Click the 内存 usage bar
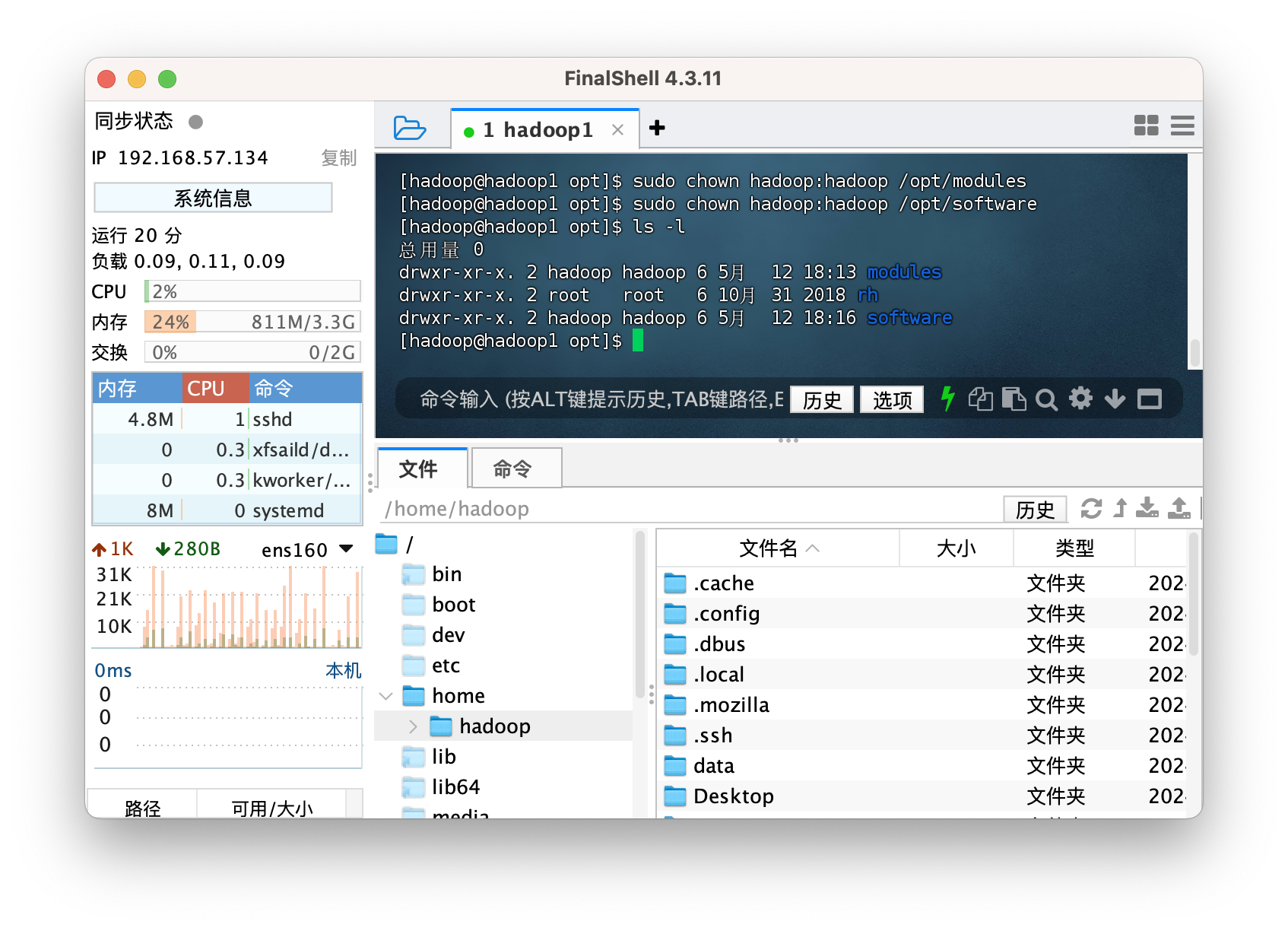 [x=252, y=322]
